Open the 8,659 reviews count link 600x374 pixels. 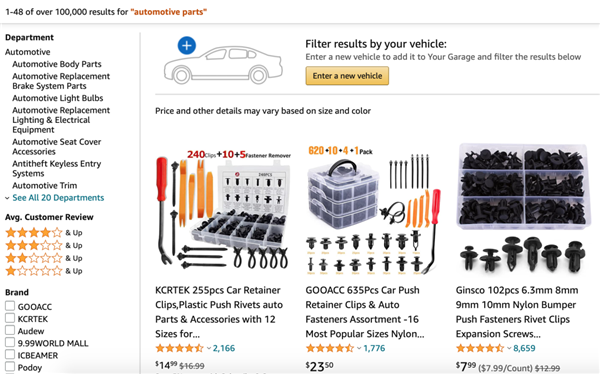click(524, 348)
